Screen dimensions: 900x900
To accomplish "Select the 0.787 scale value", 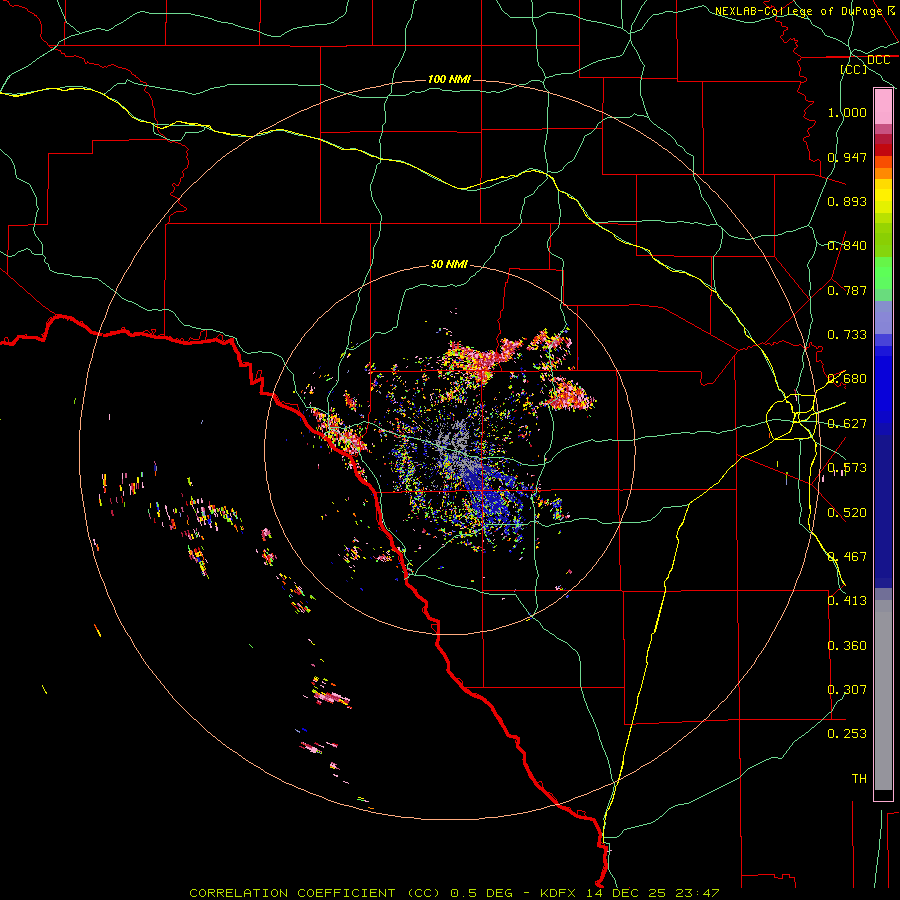I will pyautogui.click(x=847, y=290).
